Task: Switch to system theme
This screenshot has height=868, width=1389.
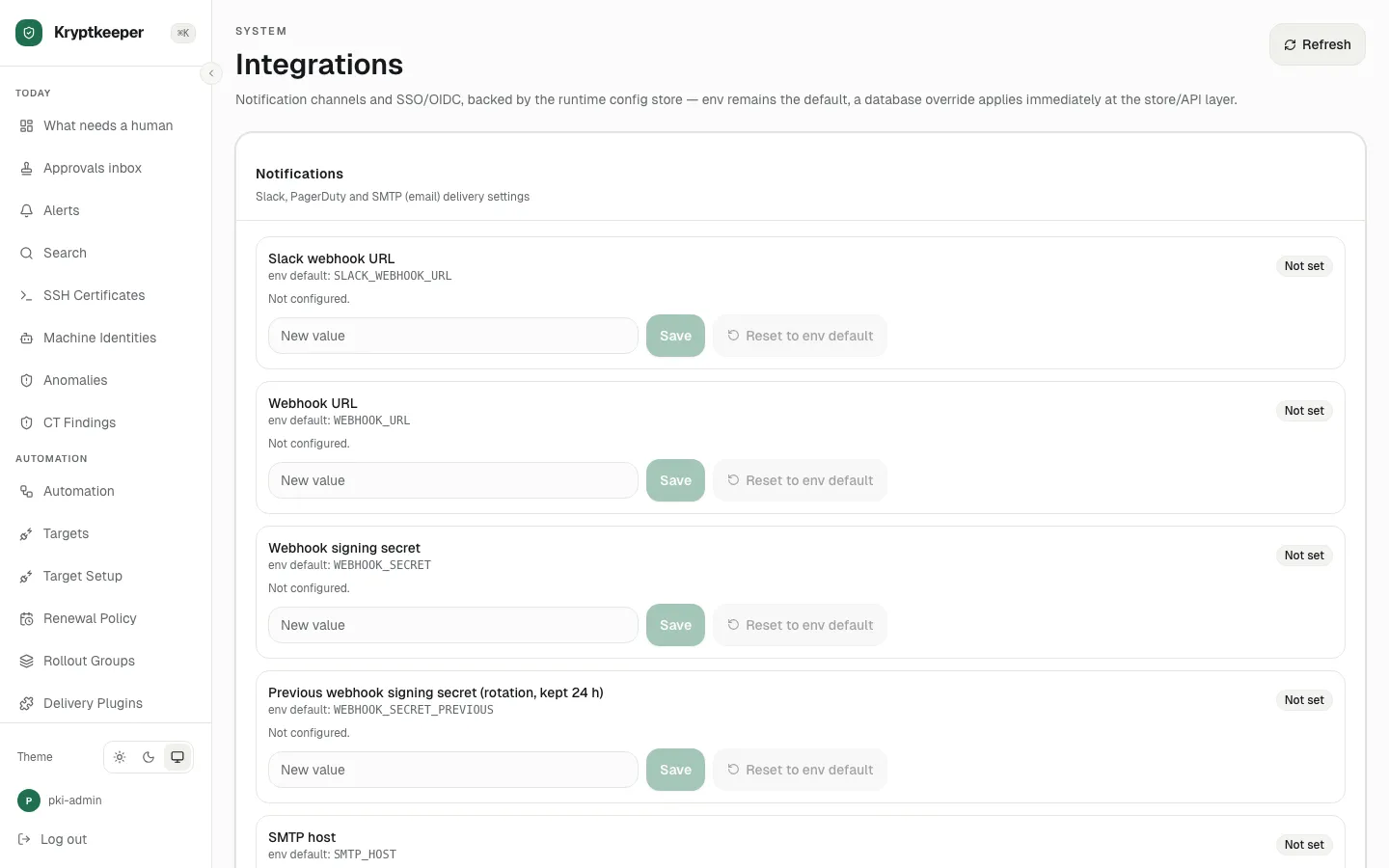Action: (x=177, y=757)
